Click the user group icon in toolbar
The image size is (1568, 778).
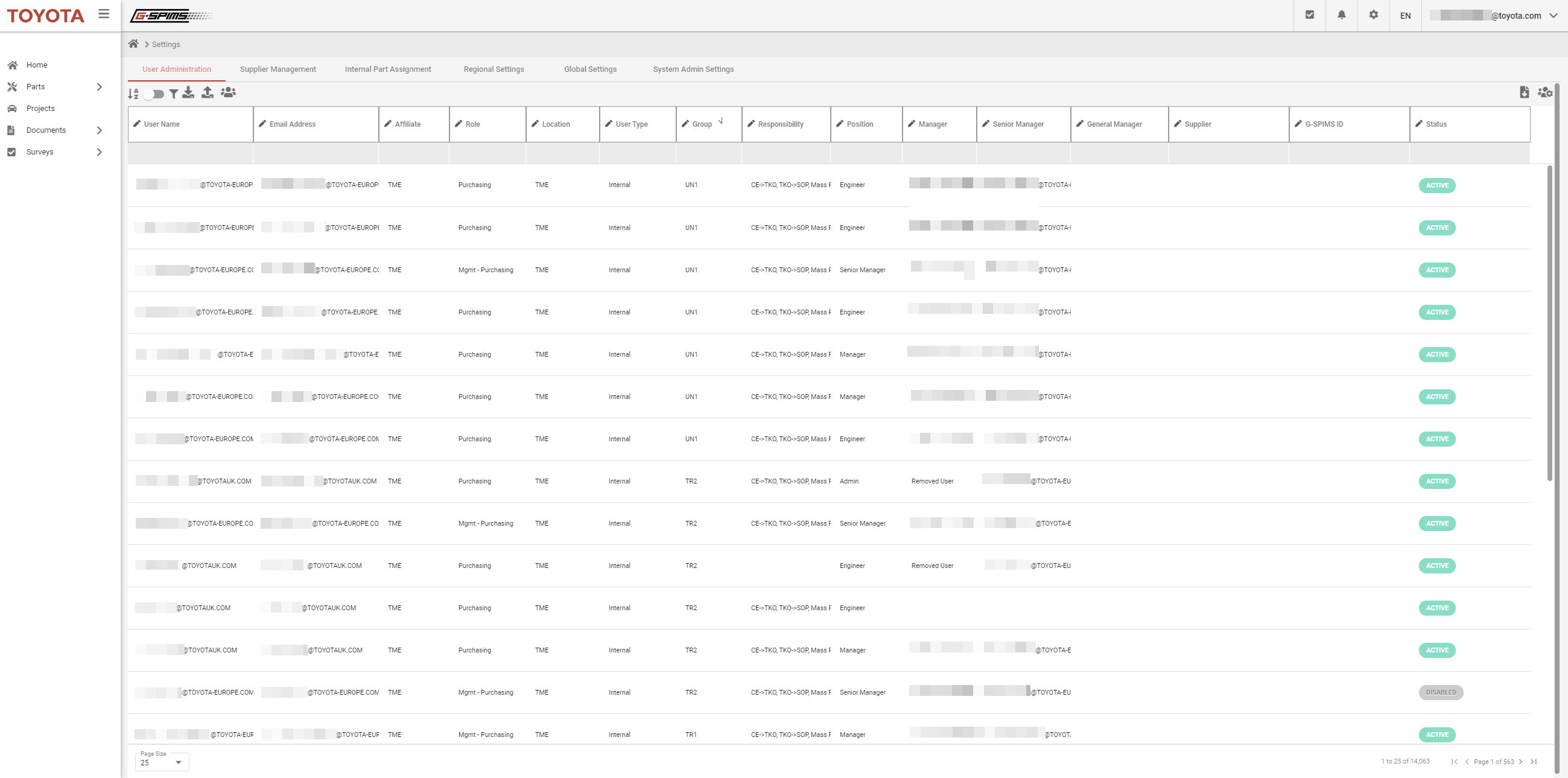pyautogui.click(x=228, y=92)
